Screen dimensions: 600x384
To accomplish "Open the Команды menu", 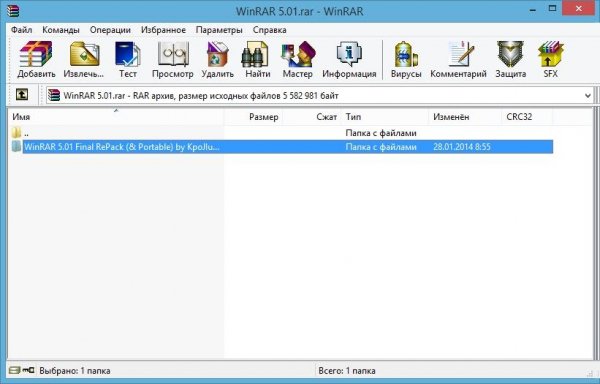I will tap(61, 30).
